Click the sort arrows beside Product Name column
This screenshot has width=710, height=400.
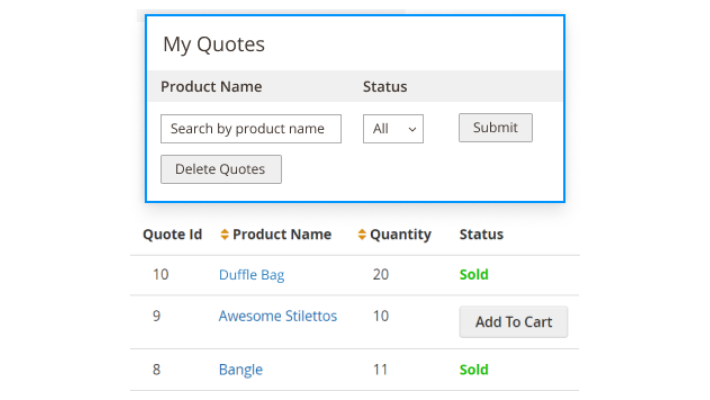pyautogui.click(x=225, y=235)
